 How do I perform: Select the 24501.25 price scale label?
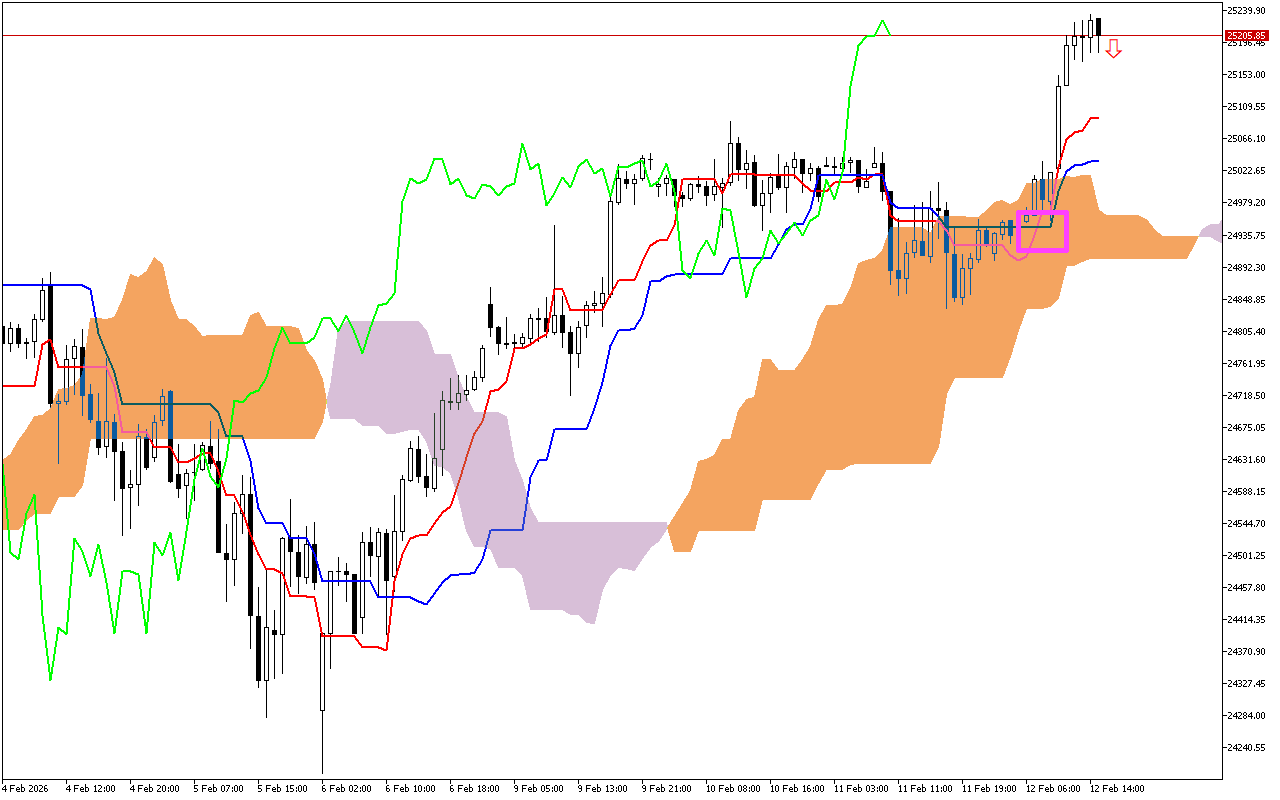(x=1246, y=556)
